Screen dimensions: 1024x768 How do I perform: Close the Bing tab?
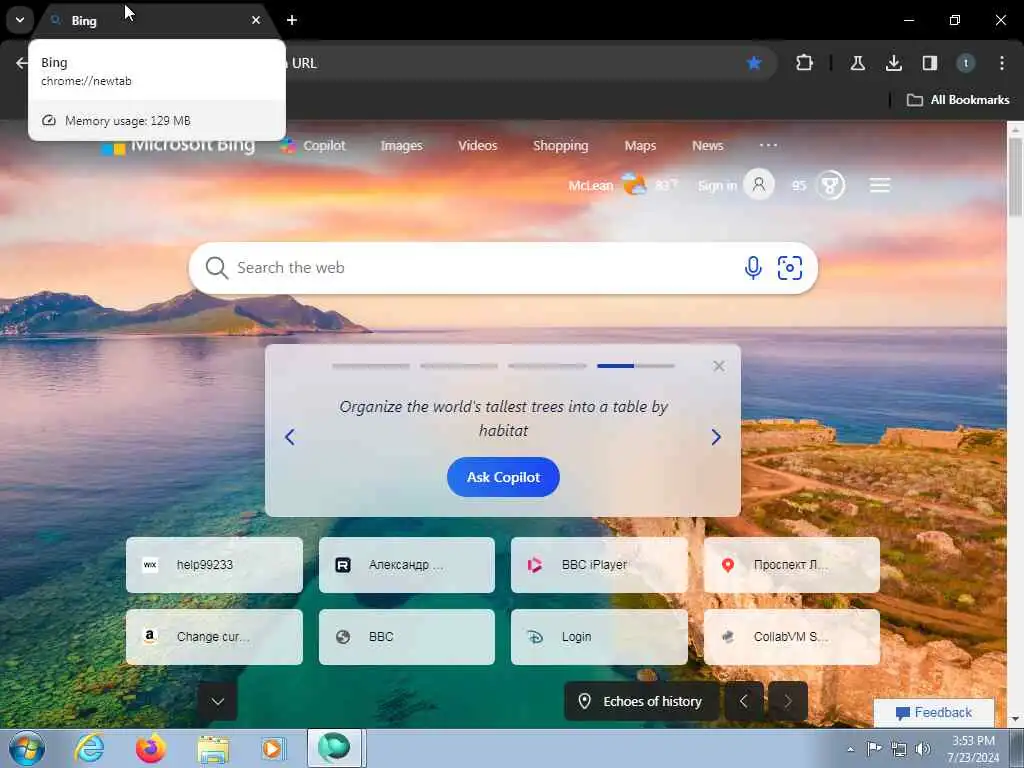(x=256, y=20)
